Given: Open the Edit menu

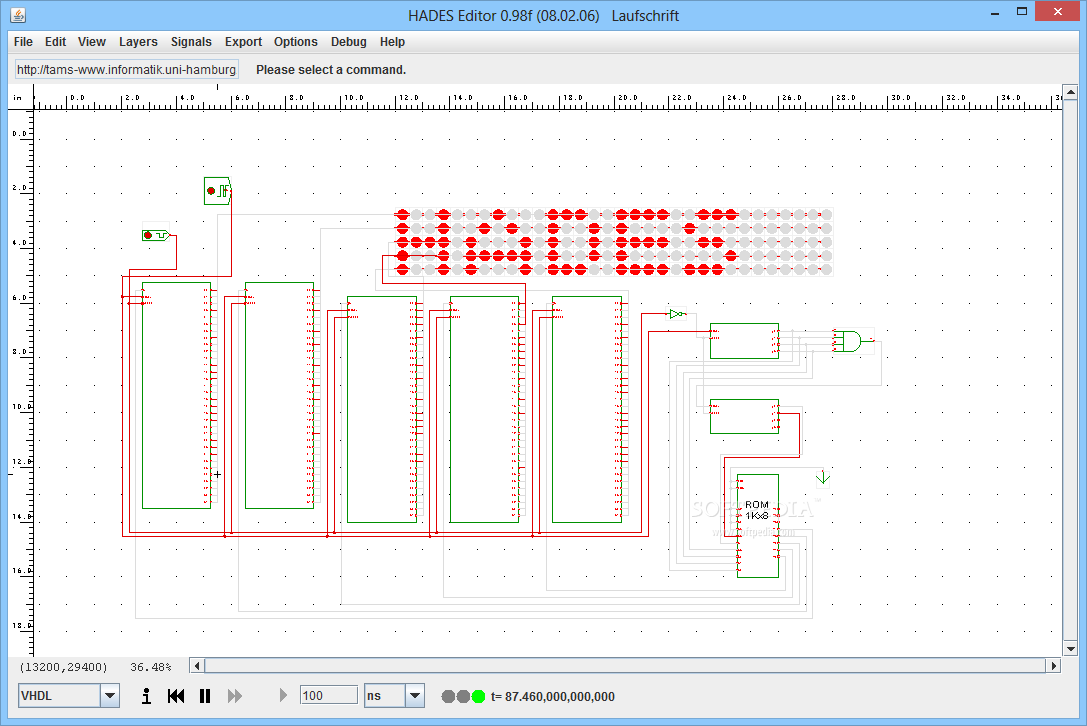Looking at the screenshot, I should click(55, 42).
